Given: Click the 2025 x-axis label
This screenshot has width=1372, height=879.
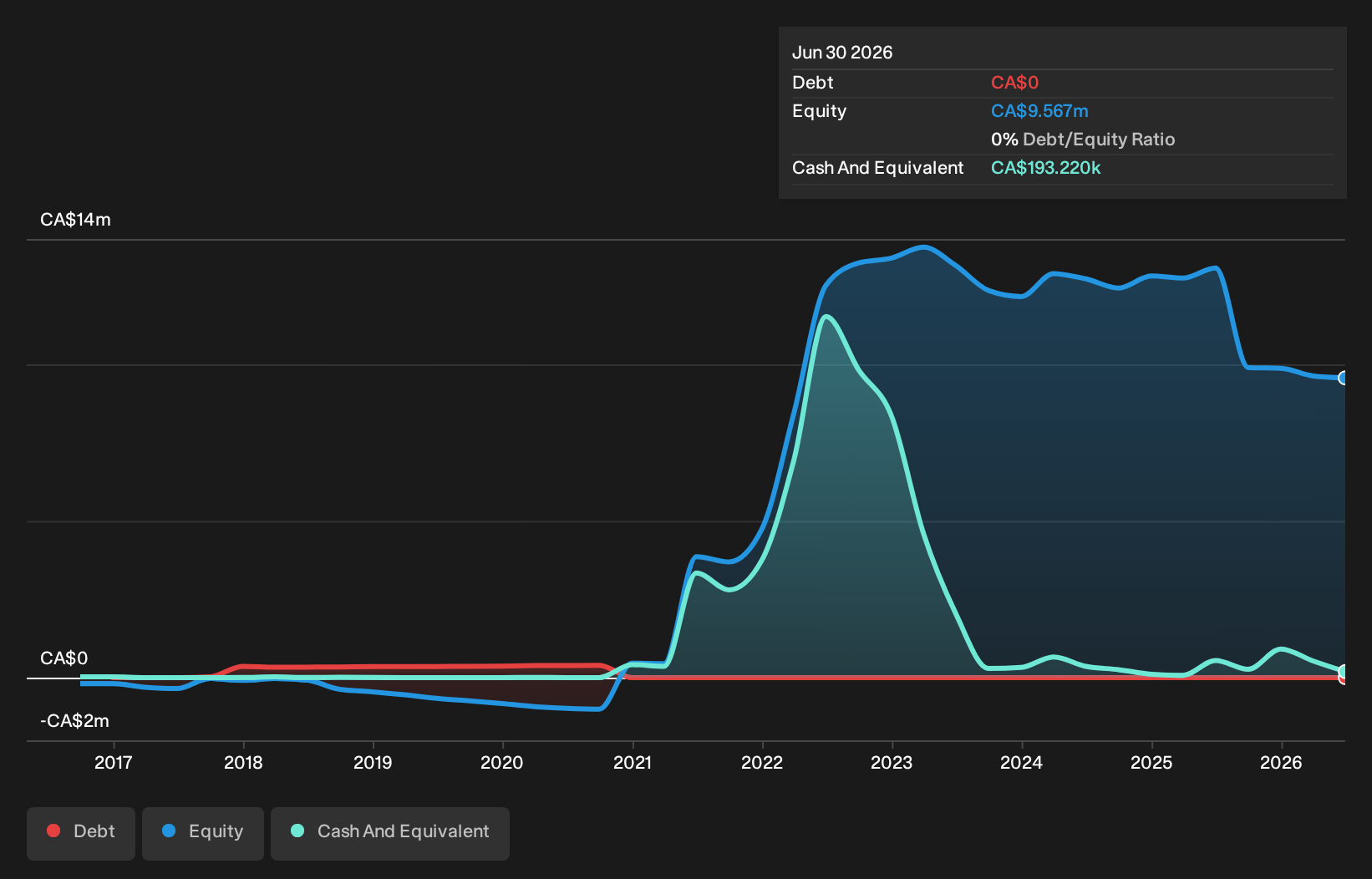Looking at the screenshot, I should pyautogui.click(x=1151, y=762).
